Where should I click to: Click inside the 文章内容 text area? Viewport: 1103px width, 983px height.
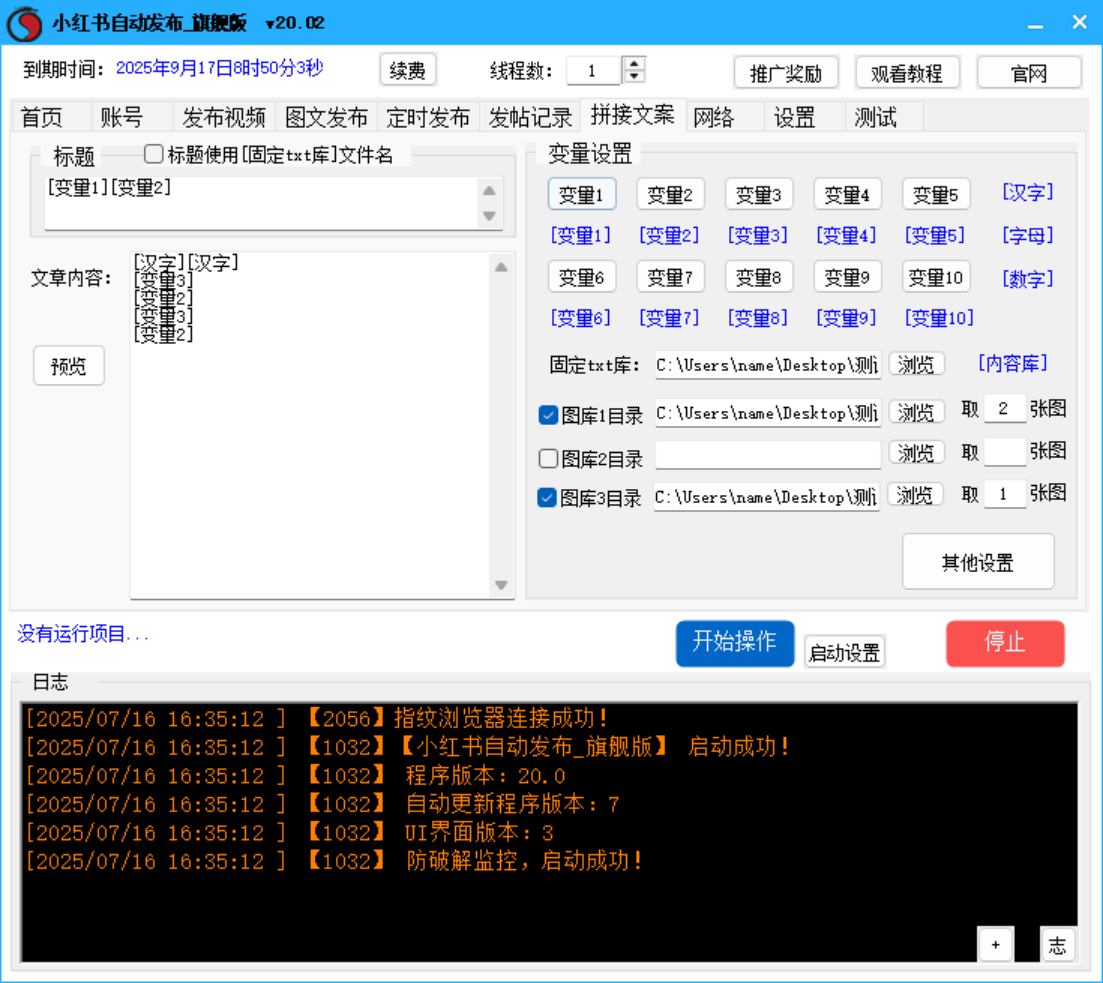point(311,426)
